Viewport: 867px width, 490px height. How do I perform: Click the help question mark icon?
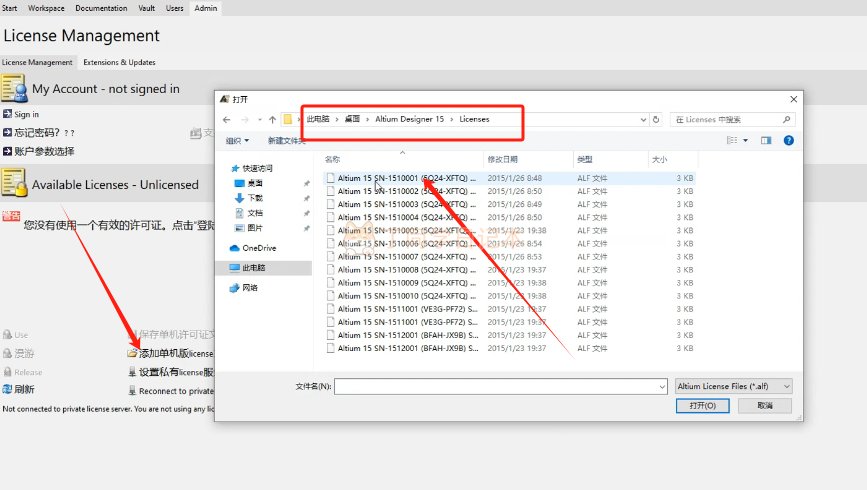click(789, 141)
